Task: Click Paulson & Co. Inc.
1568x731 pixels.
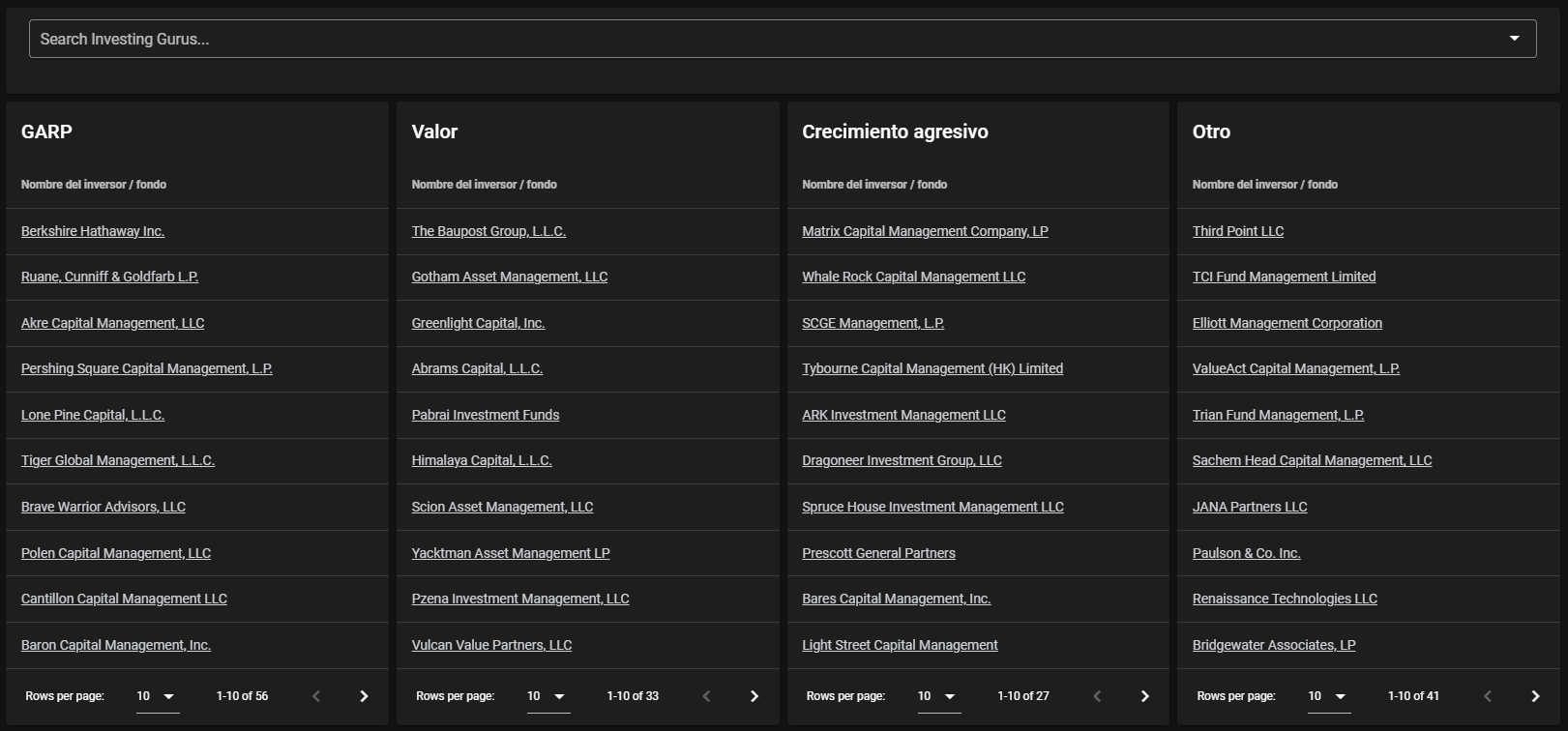Action: tap(1246, 553)
